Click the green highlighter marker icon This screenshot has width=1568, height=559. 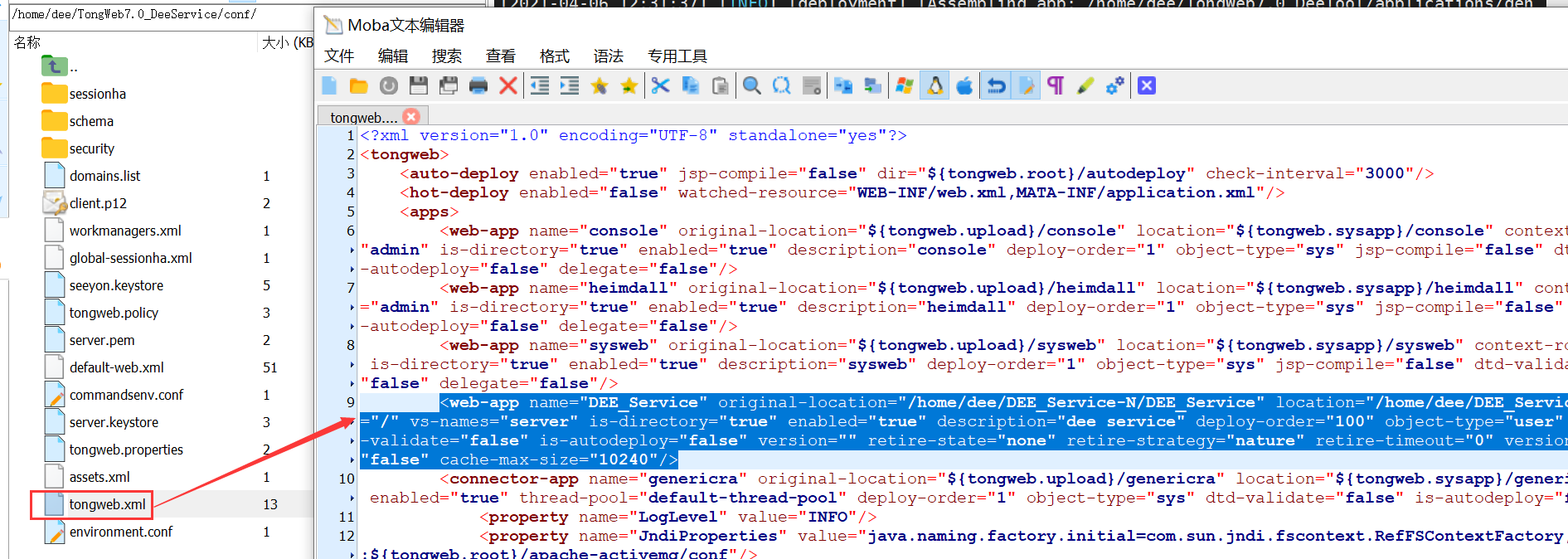click(1085, 86)
